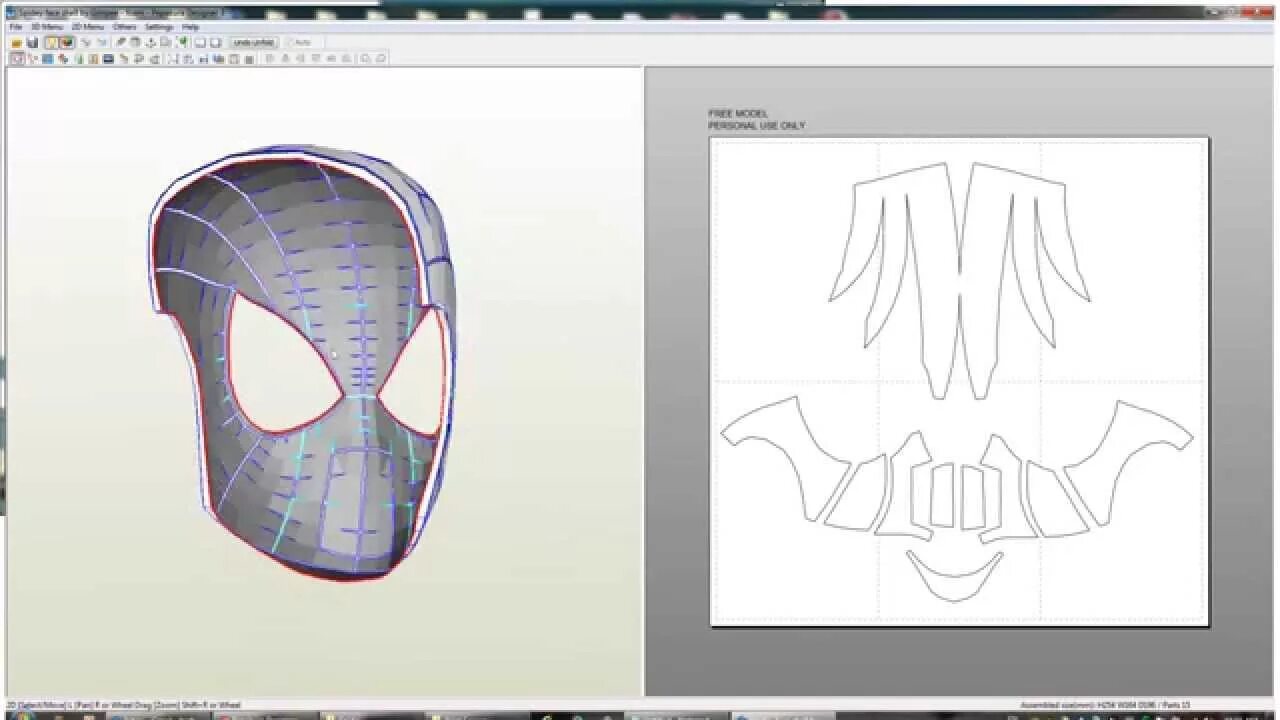Open the Settings menu
This screenshot has width=1280, height=720.
(159, 27)
